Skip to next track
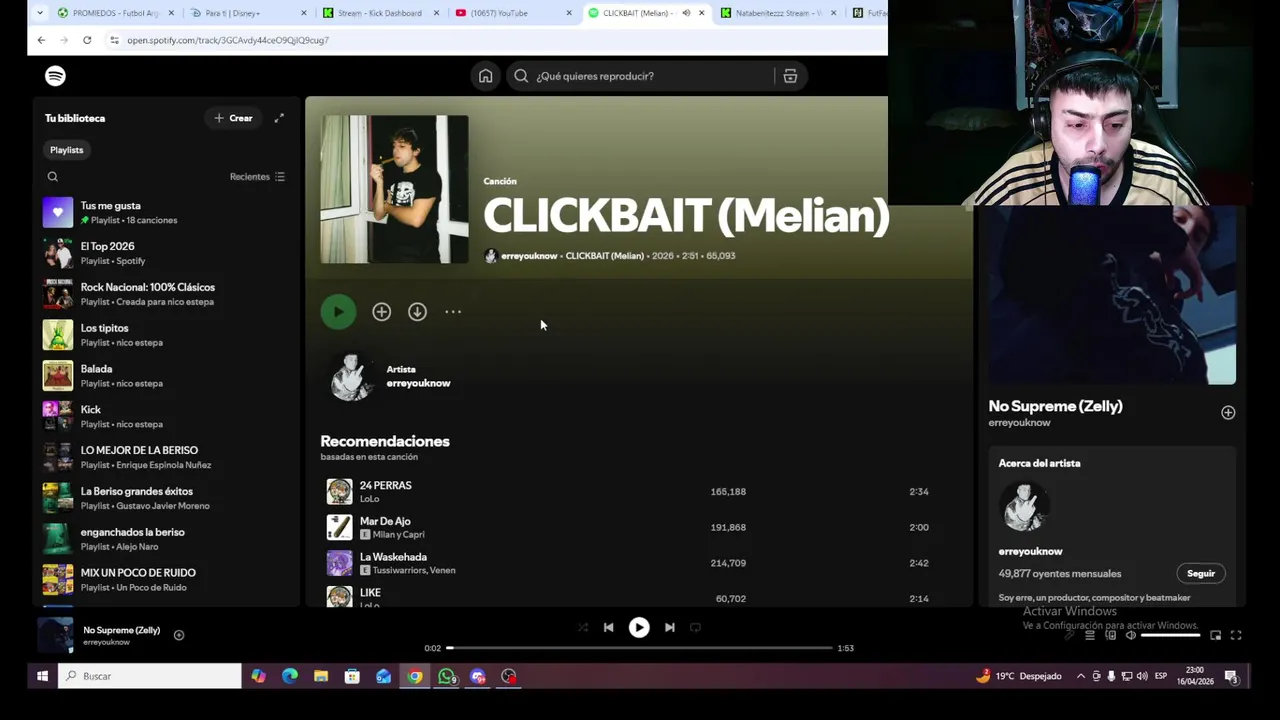The image size is (1280, 720). coord(670,628)
